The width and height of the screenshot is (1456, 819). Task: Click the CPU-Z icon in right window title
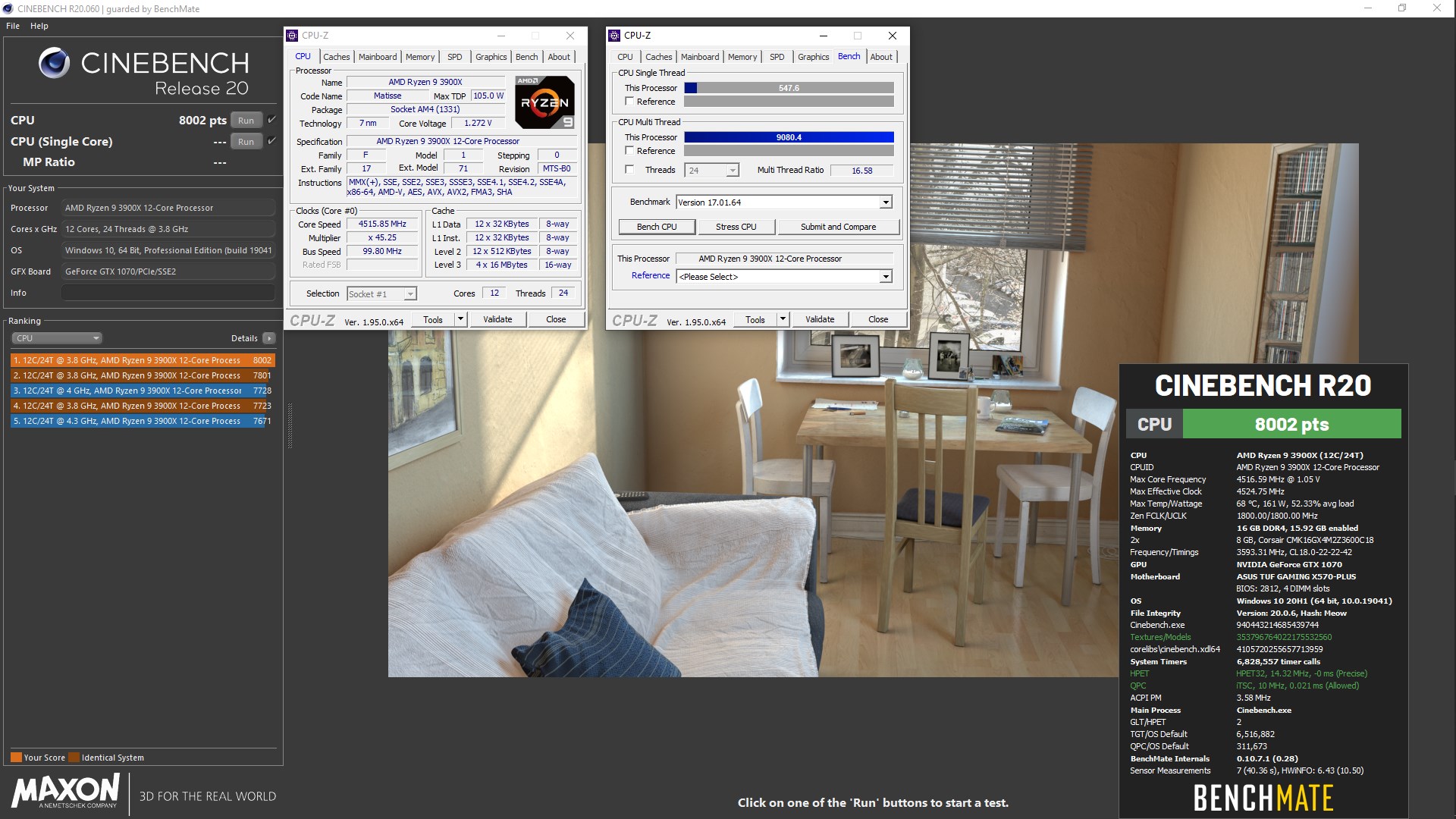614,36
